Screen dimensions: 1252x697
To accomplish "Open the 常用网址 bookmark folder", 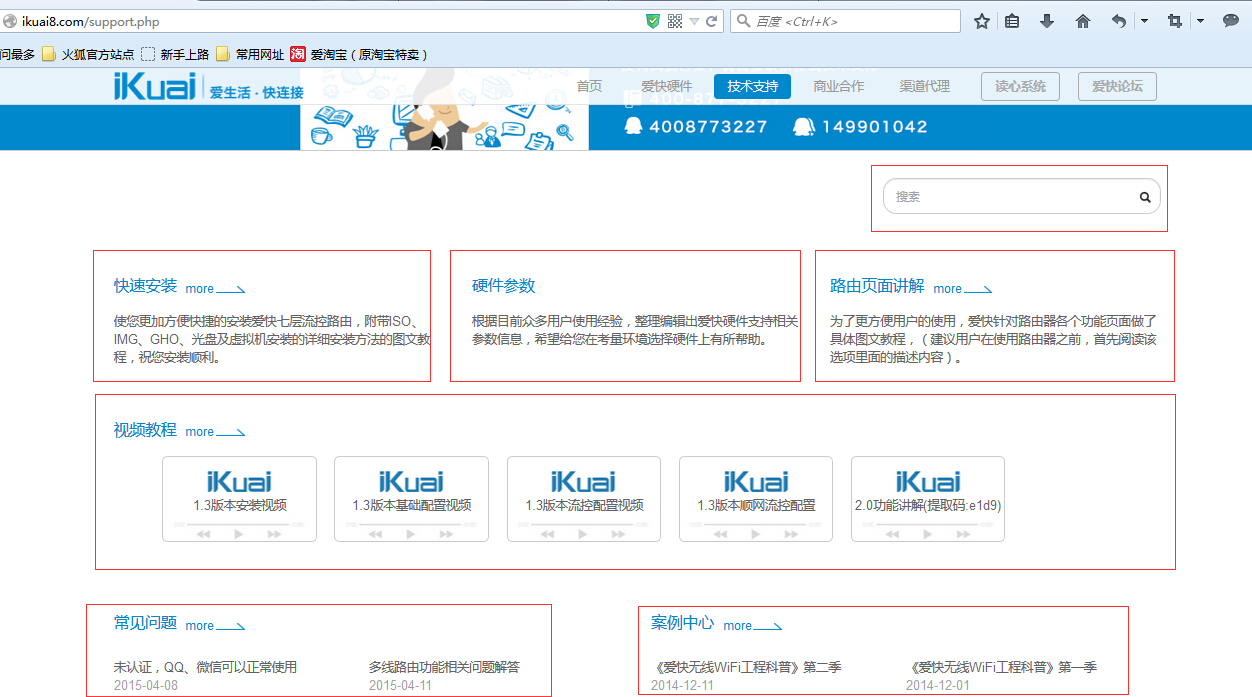I will (250, 54).
